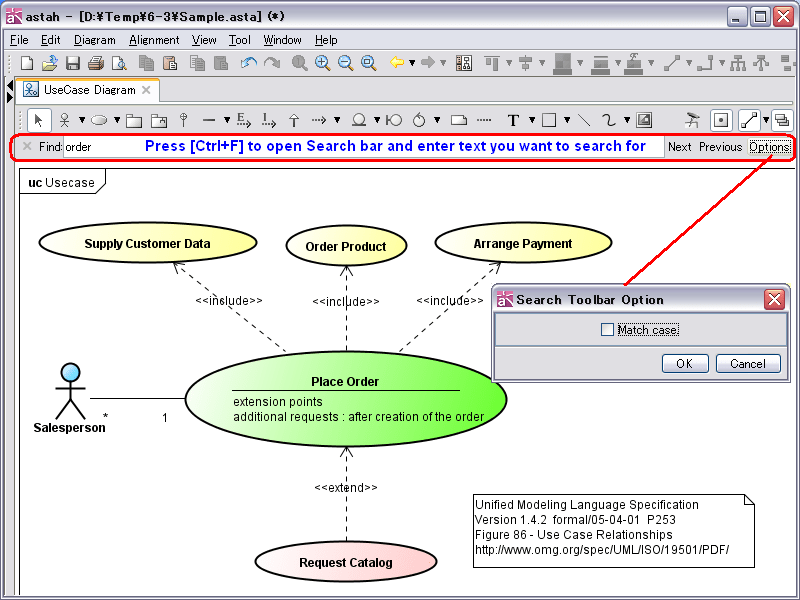
Task: Expand the line style dropdown arrow
Action: coord(766,121)
